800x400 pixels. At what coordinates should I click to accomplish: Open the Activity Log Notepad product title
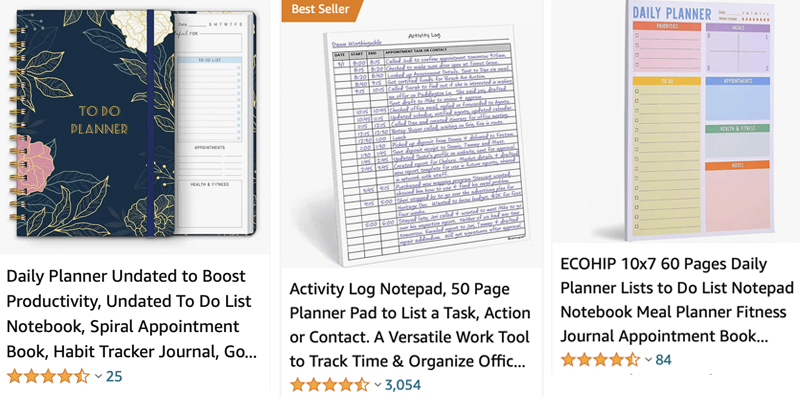point(408,325)
